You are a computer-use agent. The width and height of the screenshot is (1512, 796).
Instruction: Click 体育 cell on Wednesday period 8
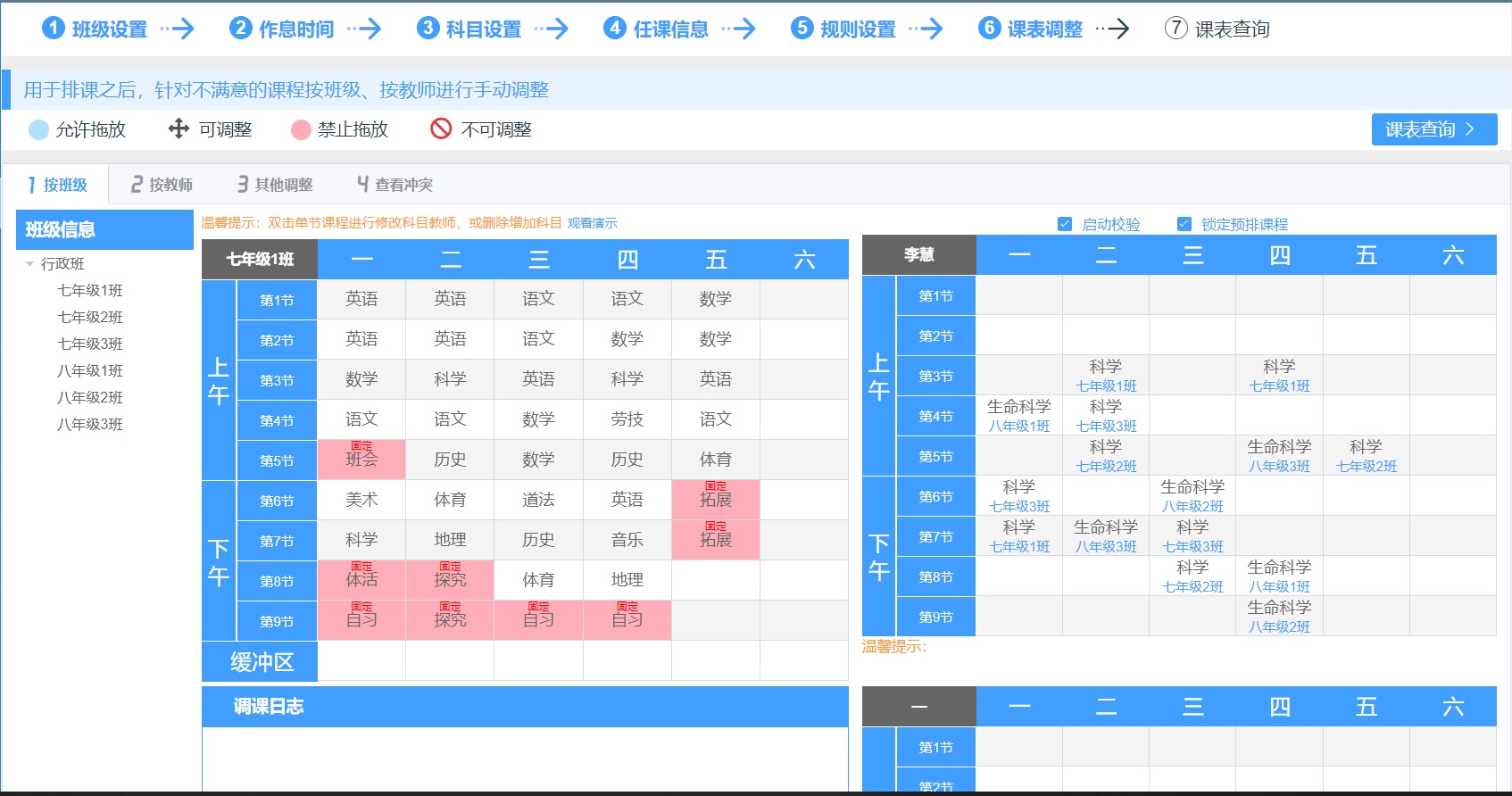(538, 580)
